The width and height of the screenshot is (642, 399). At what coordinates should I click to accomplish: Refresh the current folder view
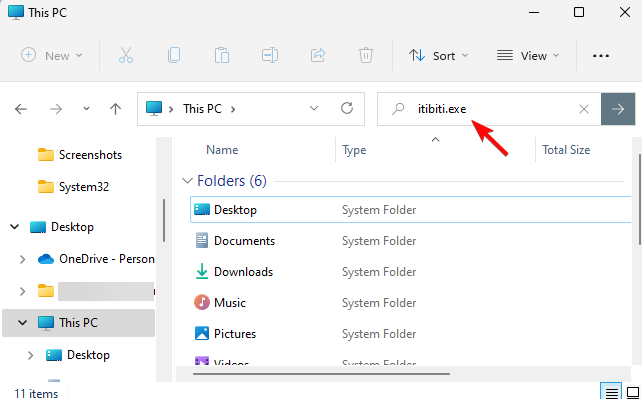[x=347, y=108]
